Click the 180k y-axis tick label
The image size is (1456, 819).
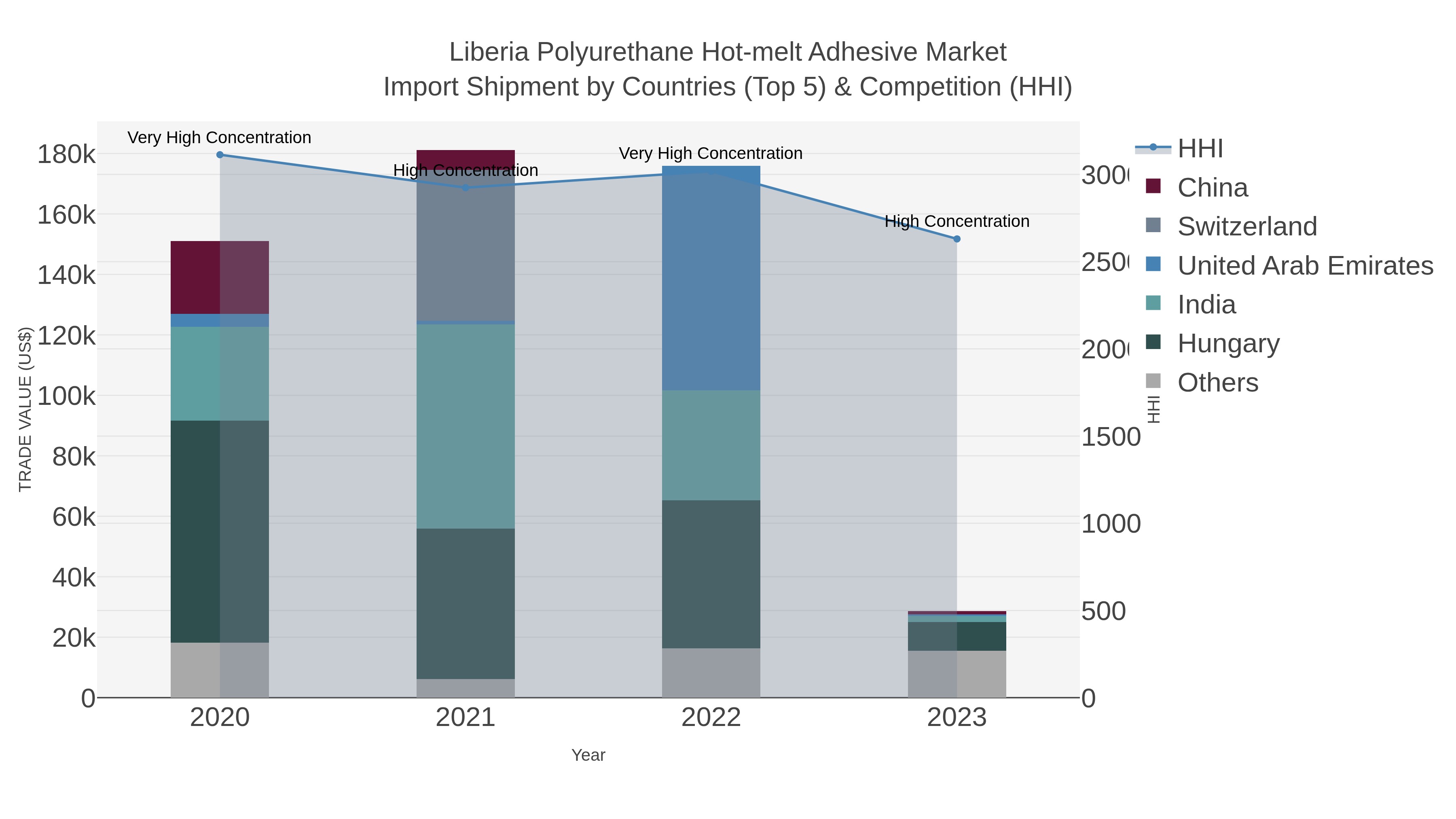(x=66, y=154)
